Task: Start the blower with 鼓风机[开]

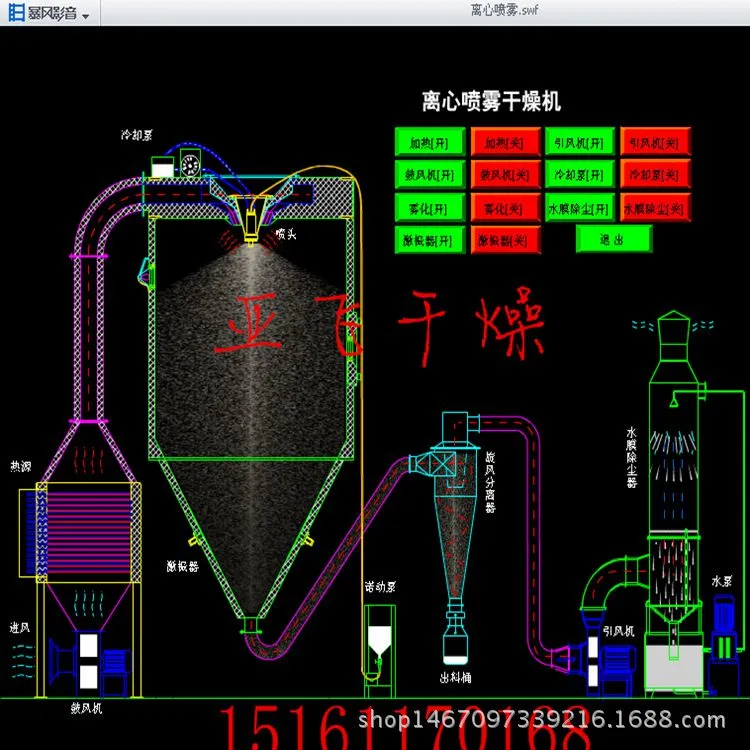Action: 430,175
